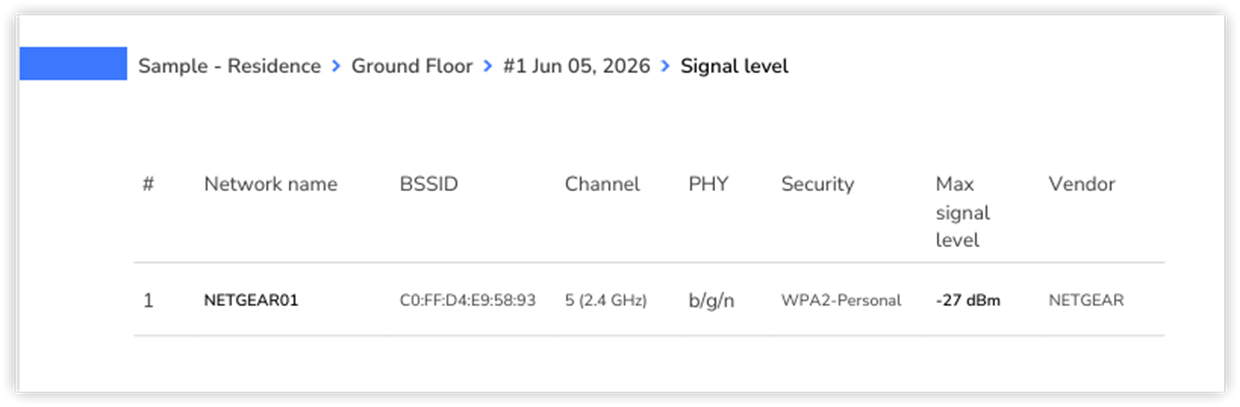Viewport: 1240px width, 407px height.
Task: Sort by the Channel column header
Action: (x=602, y=184)
